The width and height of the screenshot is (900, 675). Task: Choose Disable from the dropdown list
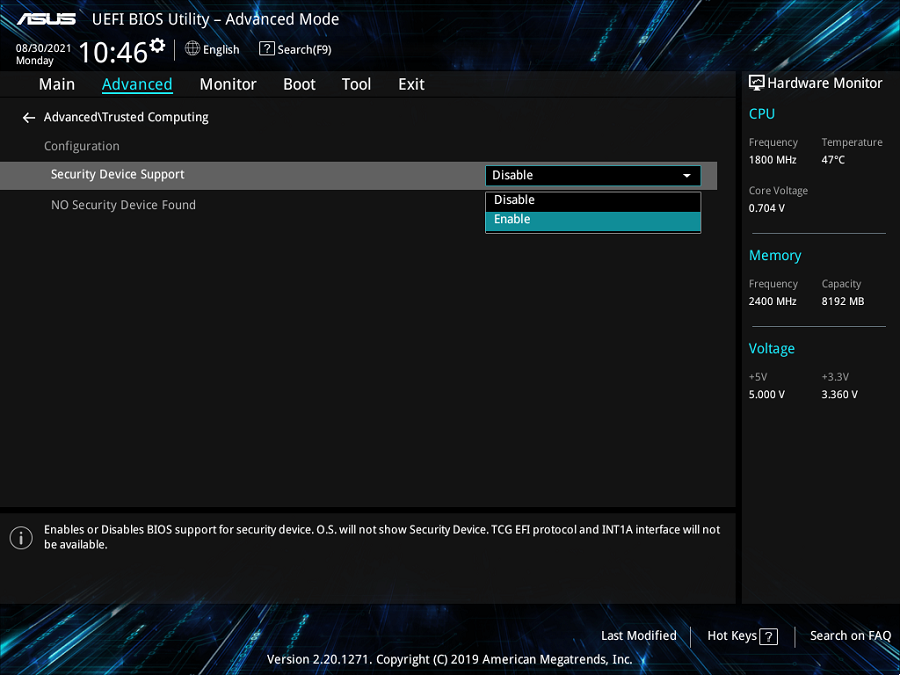(x=593, y=200)
